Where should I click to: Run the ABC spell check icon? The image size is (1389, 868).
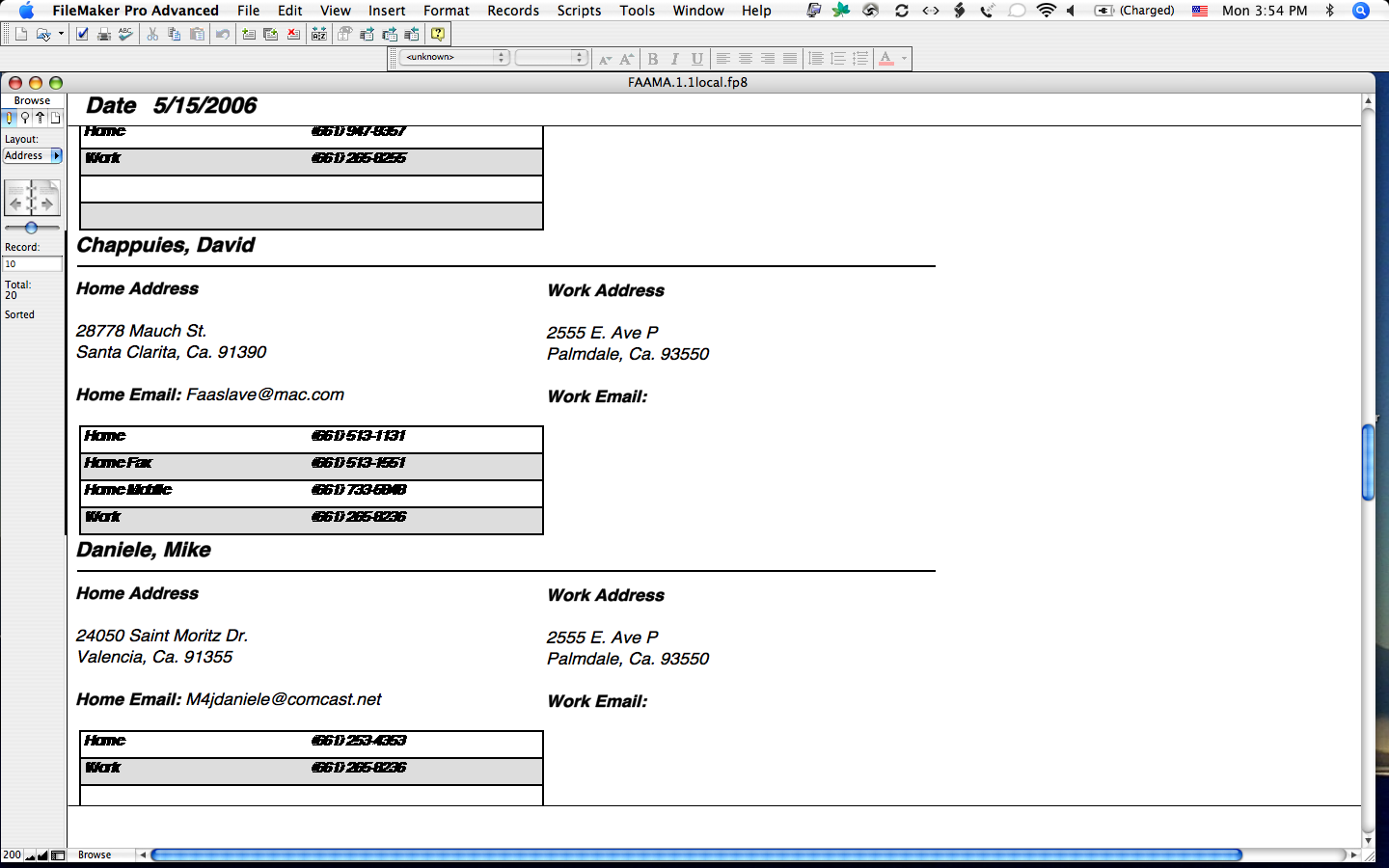[125, 34]
